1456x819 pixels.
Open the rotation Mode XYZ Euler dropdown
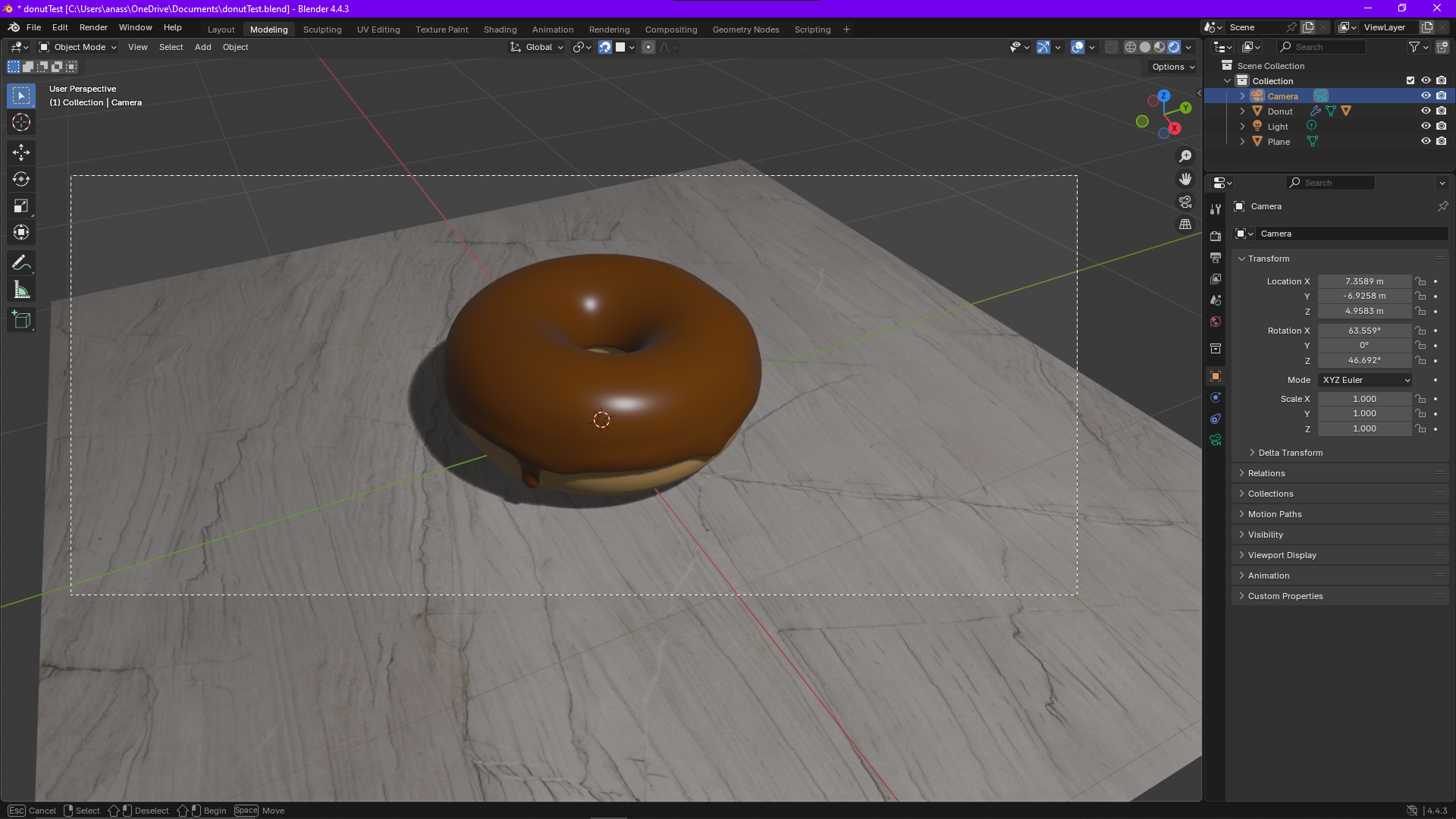[x=1365, y=380]
